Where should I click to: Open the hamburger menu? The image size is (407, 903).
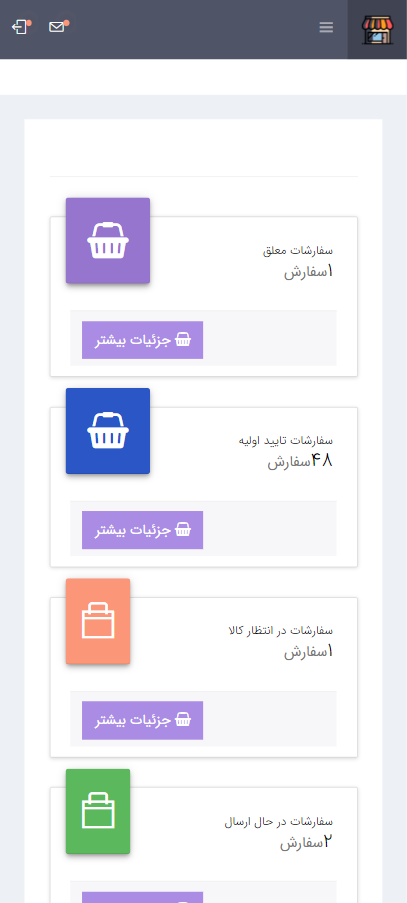[x=326, y=28]
